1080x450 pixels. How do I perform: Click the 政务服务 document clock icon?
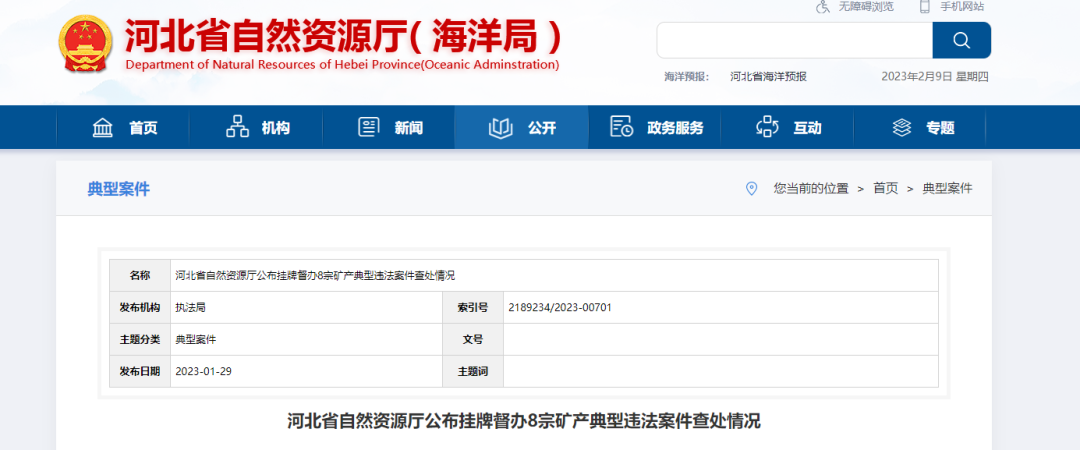(621, 127)
